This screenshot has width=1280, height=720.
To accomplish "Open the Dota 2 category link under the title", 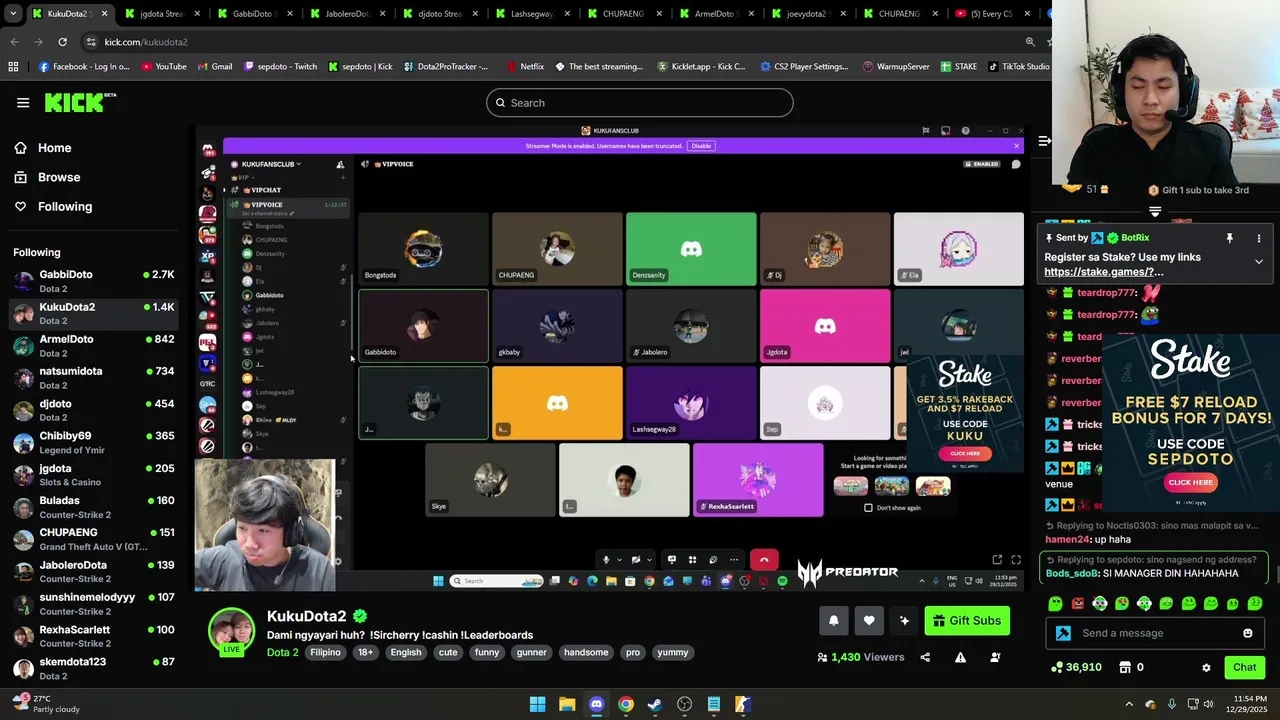I will (x=282, y=652).
